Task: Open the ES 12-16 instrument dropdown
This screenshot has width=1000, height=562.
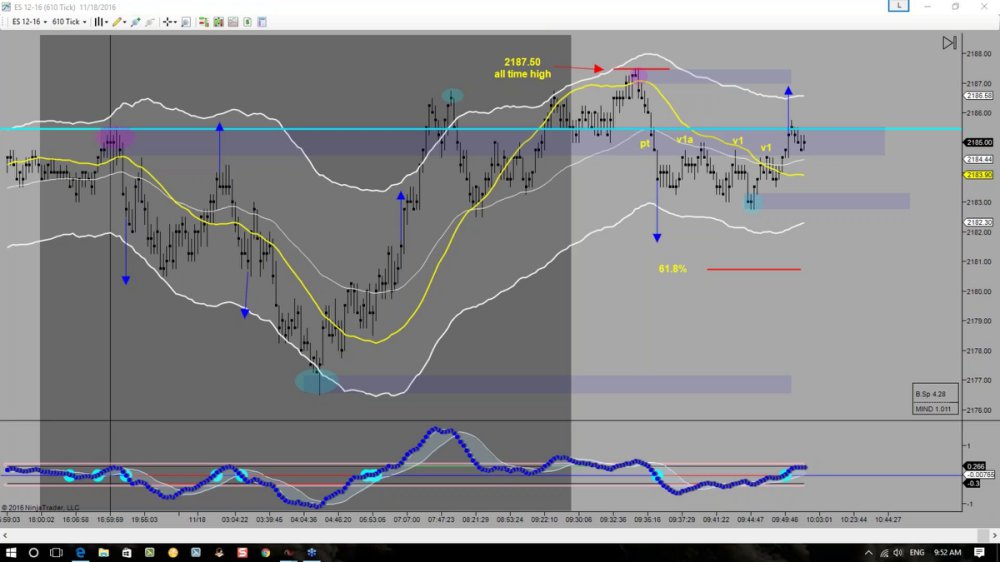Action: tap(29, 22)
